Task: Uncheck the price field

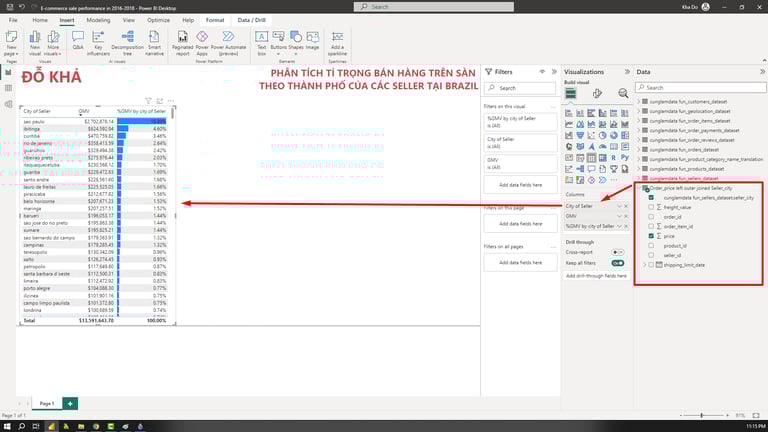Action: (x=651, y=236)
